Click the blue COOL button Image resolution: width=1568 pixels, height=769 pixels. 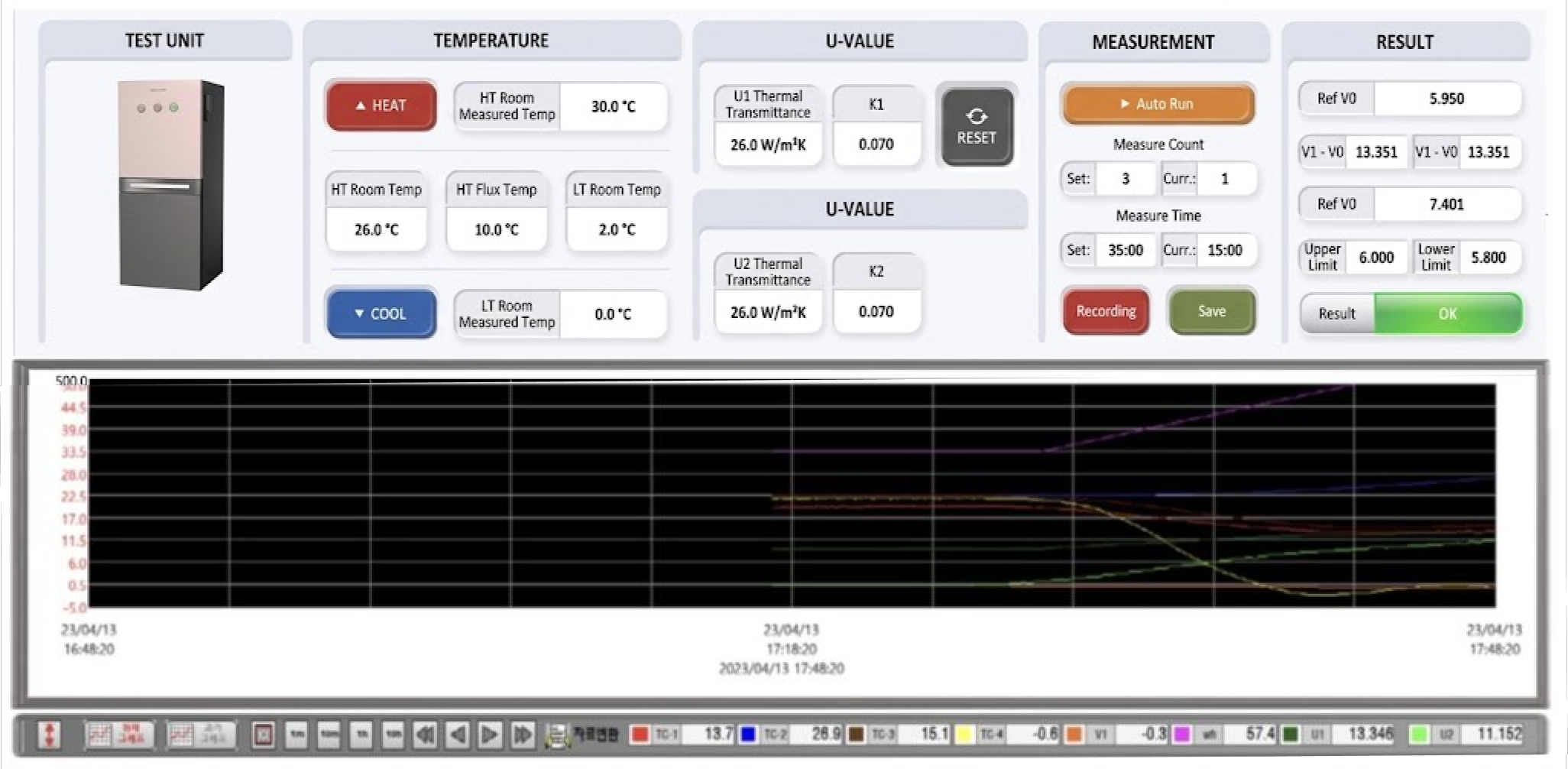(381, 313)
